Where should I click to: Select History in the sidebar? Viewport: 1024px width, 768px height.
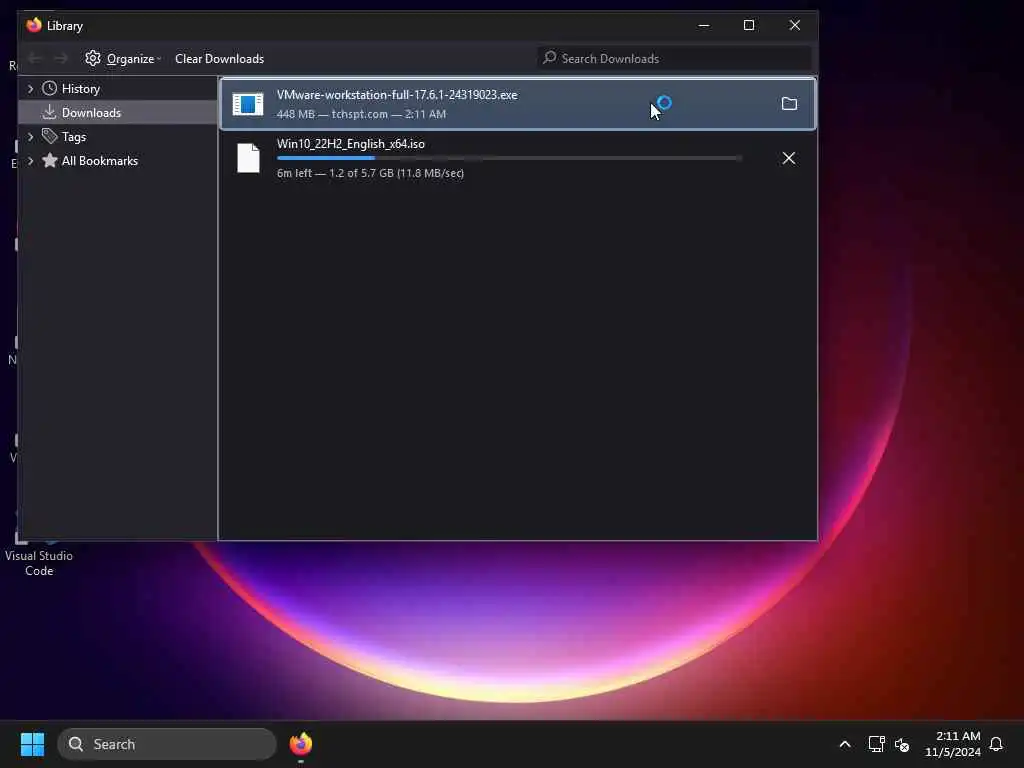pyautogui.click(x=80, y=89)
